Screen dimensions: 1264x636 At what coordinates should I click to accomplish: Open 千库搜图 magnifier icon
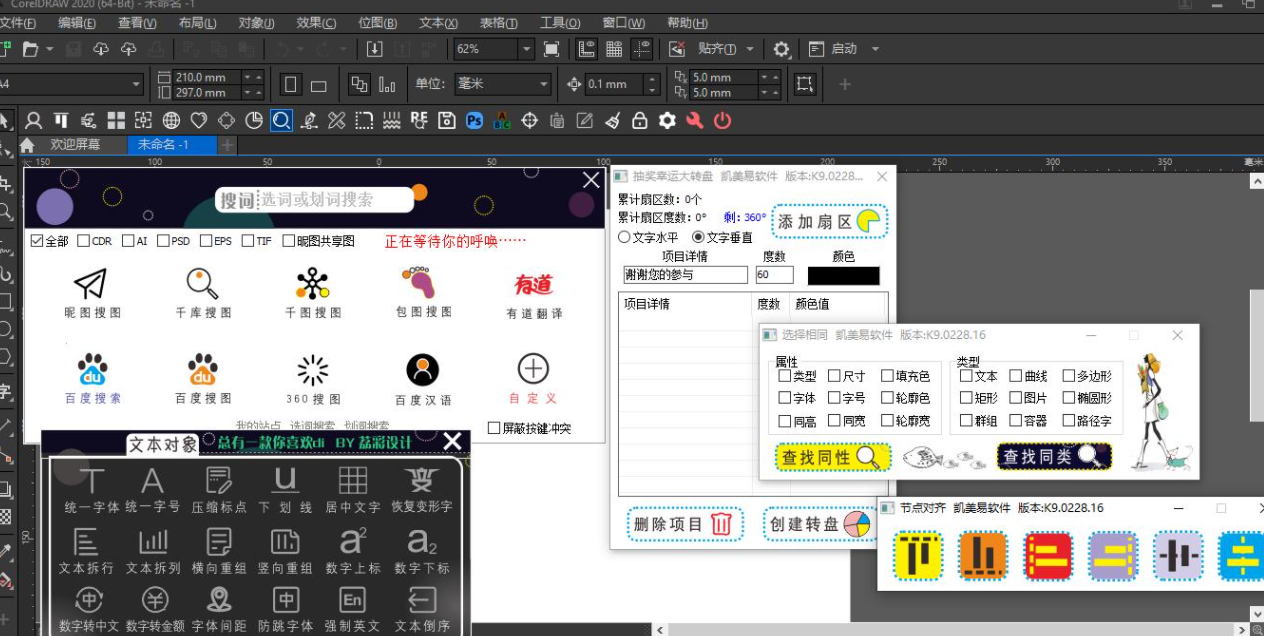[203, 284]
